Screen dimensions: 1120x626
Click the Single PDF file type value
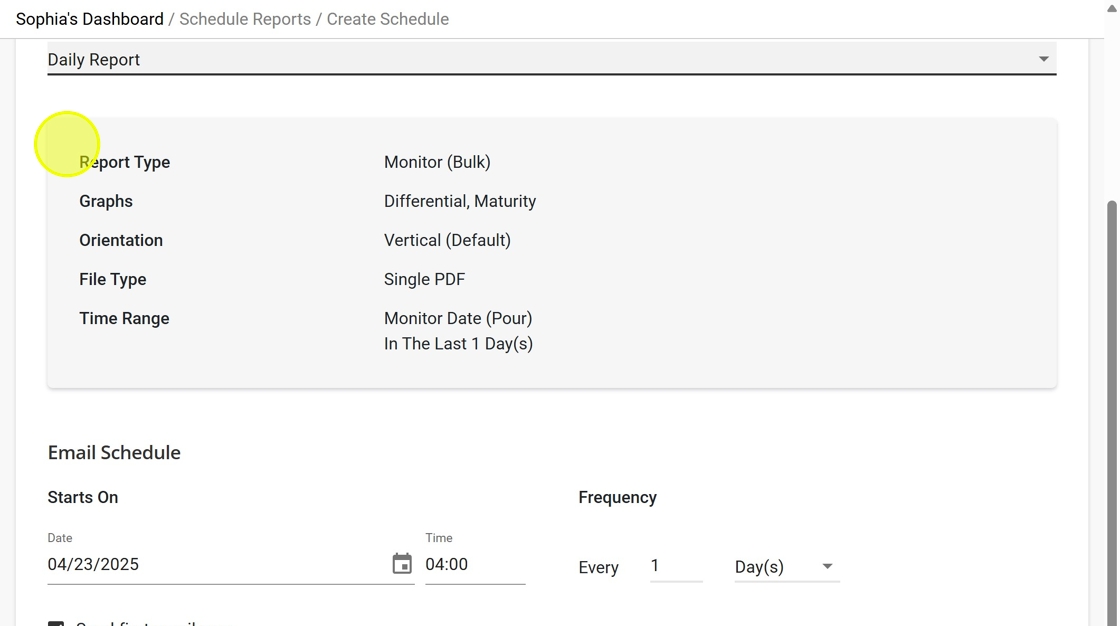click(424, 279)
